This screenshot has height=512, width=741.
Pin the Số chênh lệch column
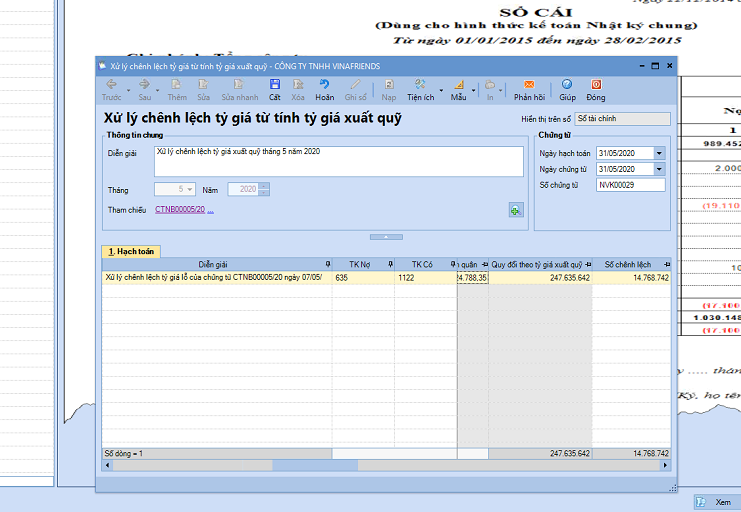pos(667,264)
